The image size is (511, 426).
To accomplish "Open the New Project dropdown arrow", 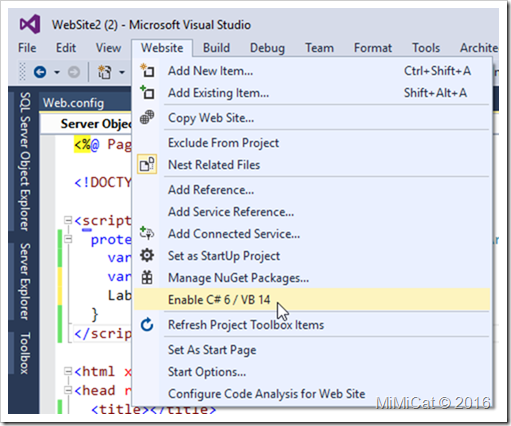I will coord(122,72).
